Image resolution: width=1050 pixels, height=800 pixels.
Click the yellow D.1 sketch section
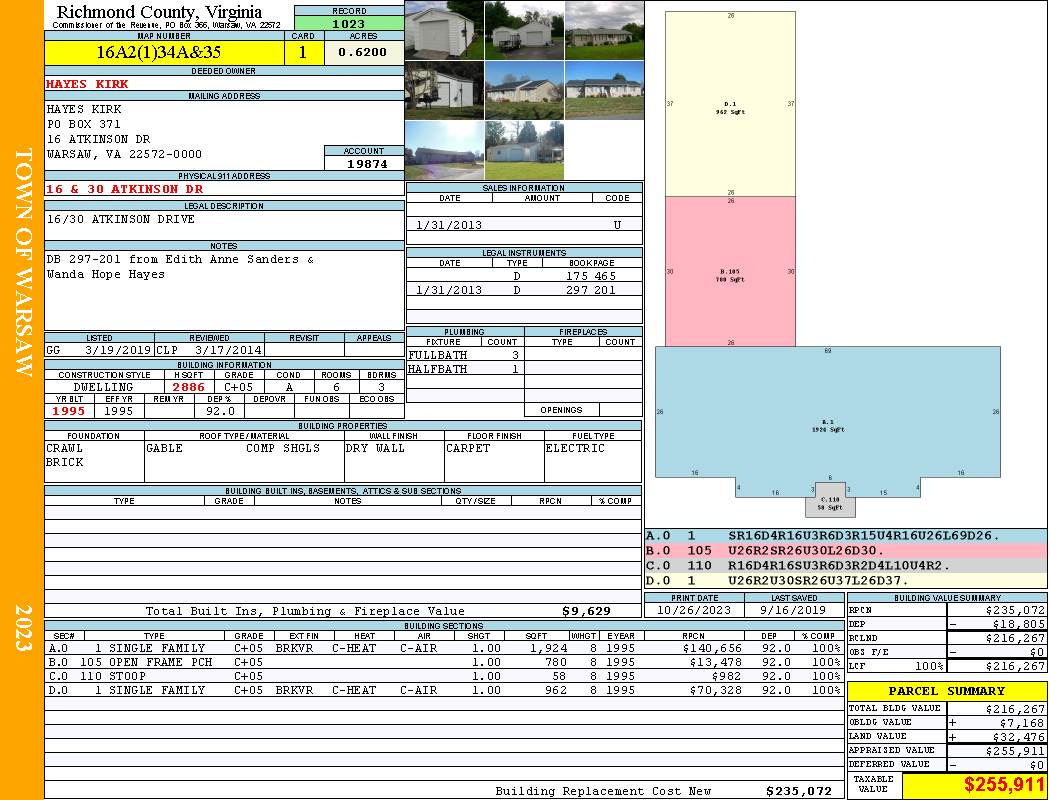click(730, 104)
